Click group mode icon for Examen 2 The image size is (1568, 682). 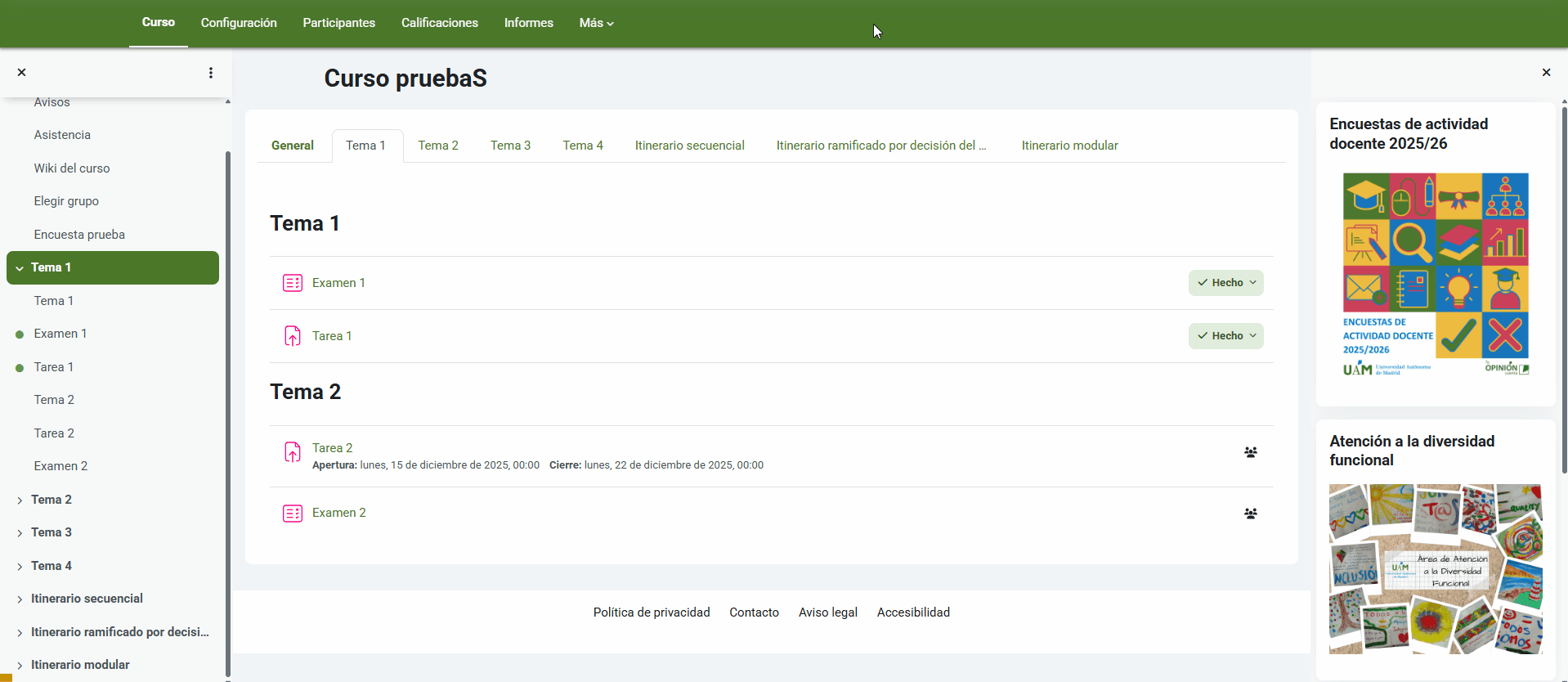coord(1250,514)
